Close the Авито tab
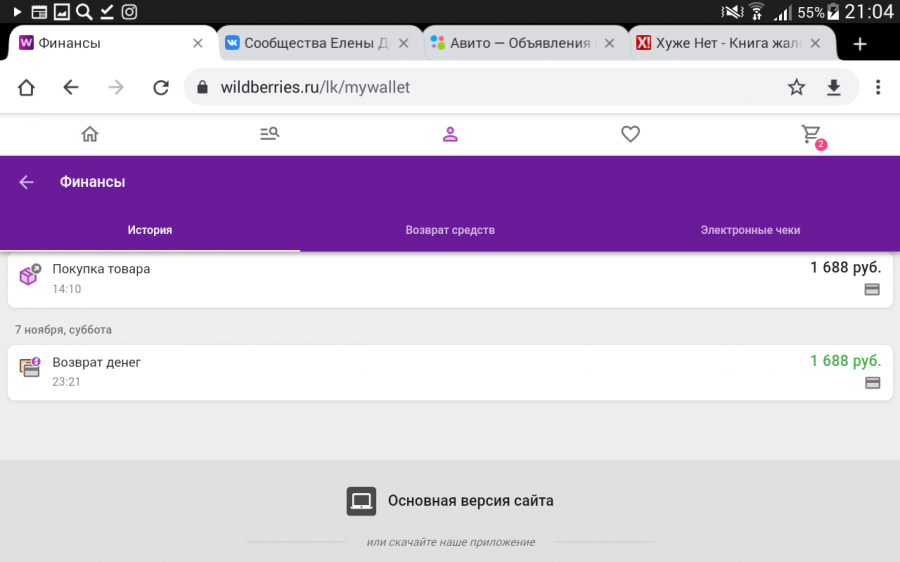 [x=610, y=43]
